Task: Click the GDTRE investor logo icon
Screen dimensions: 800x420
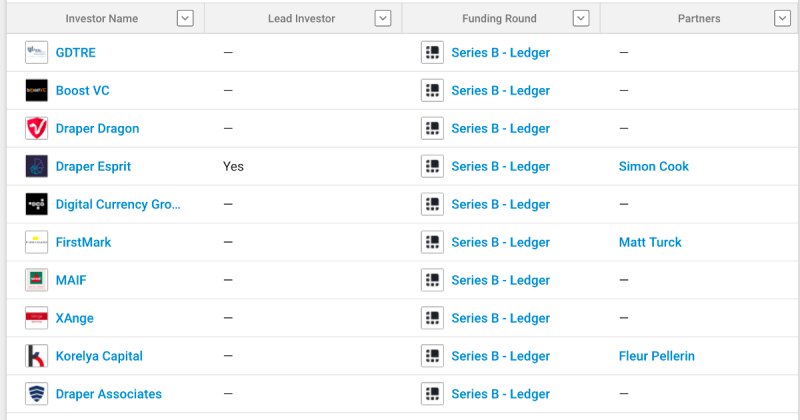Action: (36, 52)
